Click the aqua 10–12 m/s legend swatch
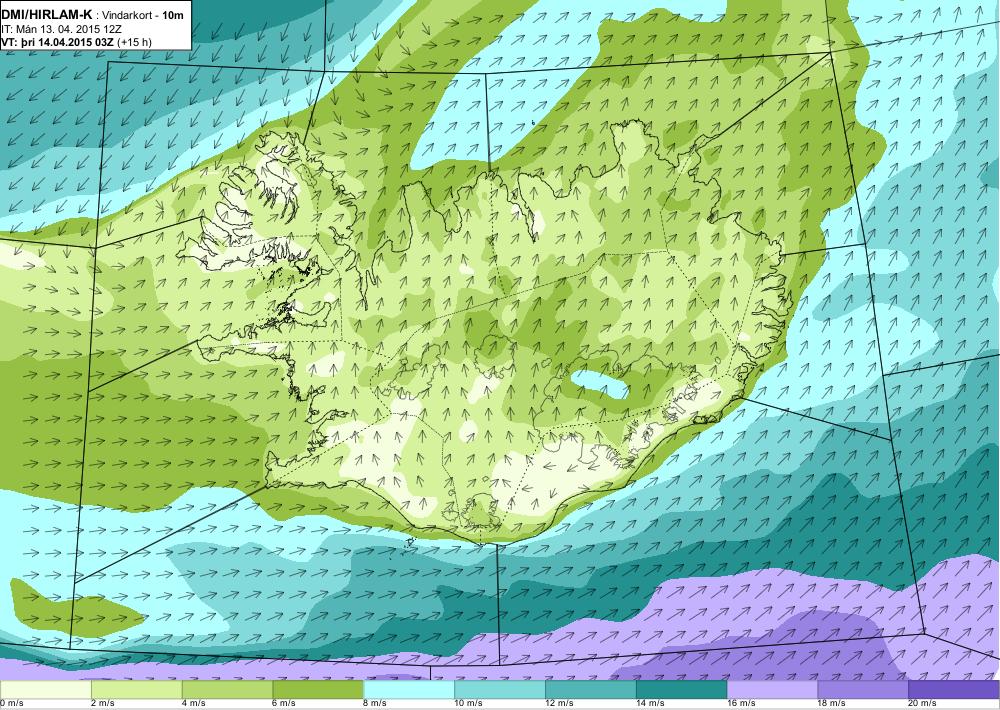 click(500, 690)
